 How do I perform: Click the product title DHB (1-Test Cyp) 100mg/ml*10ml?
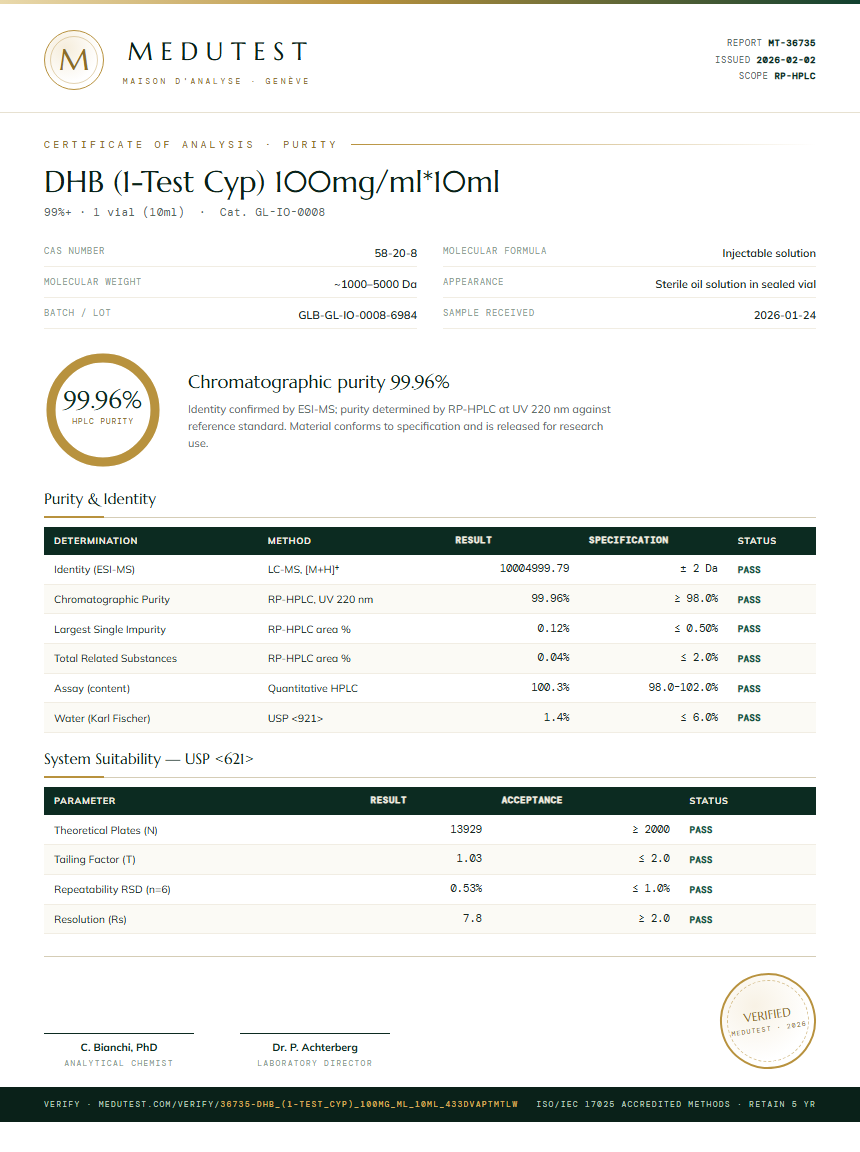272,181
